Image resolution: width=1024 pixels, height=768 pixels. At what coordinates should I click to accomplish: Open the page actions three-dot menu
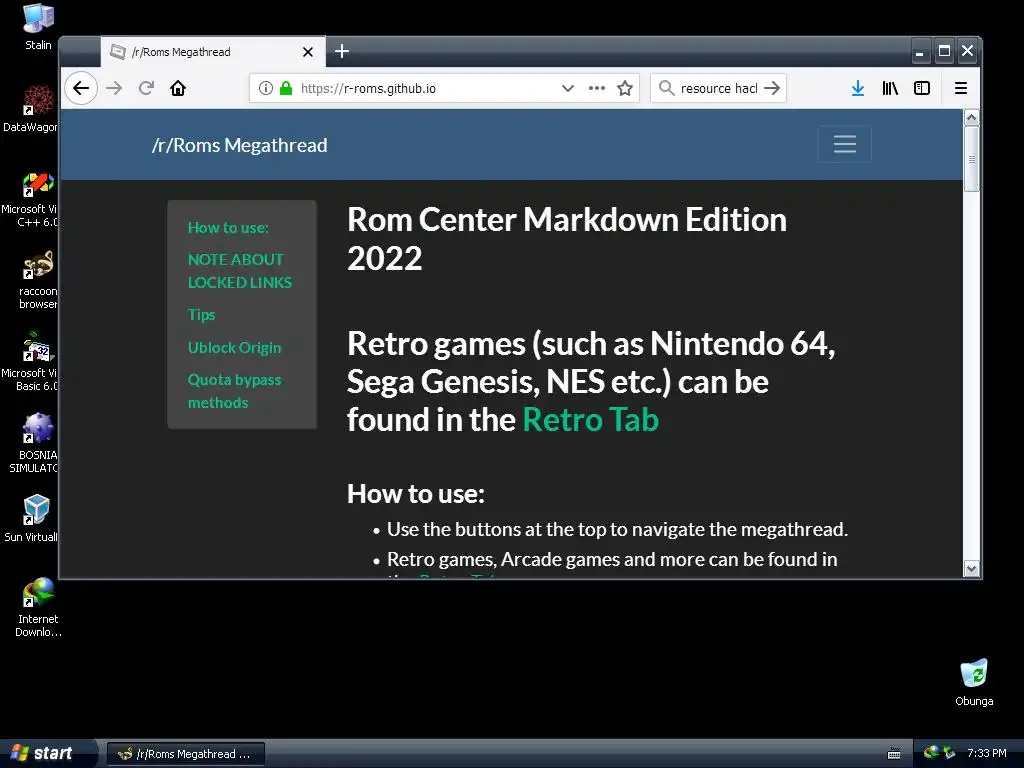pyautogui.click(x=597, y=88)
